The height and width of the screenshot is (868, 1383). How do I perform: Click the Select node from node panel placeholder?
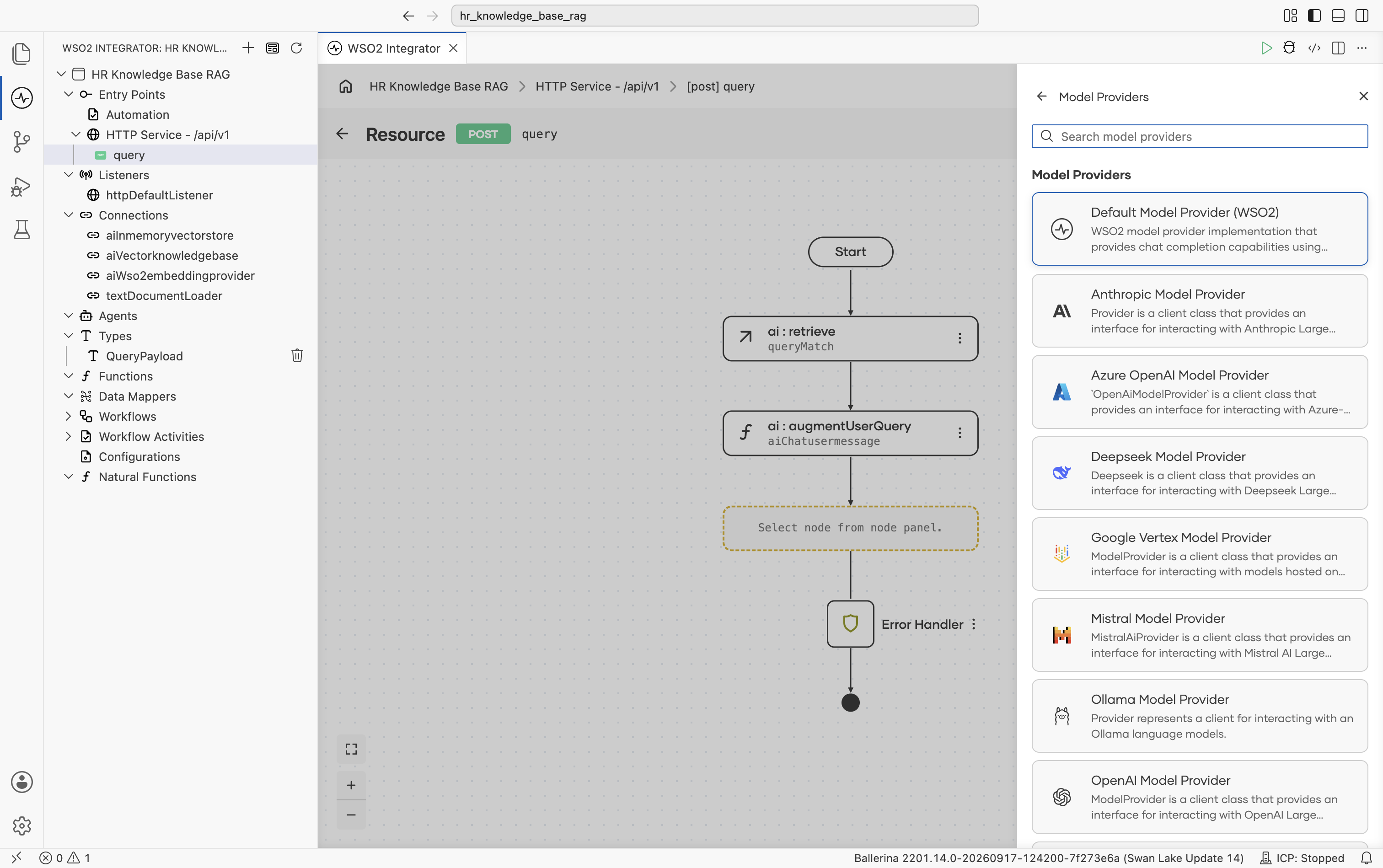point(850,528)
